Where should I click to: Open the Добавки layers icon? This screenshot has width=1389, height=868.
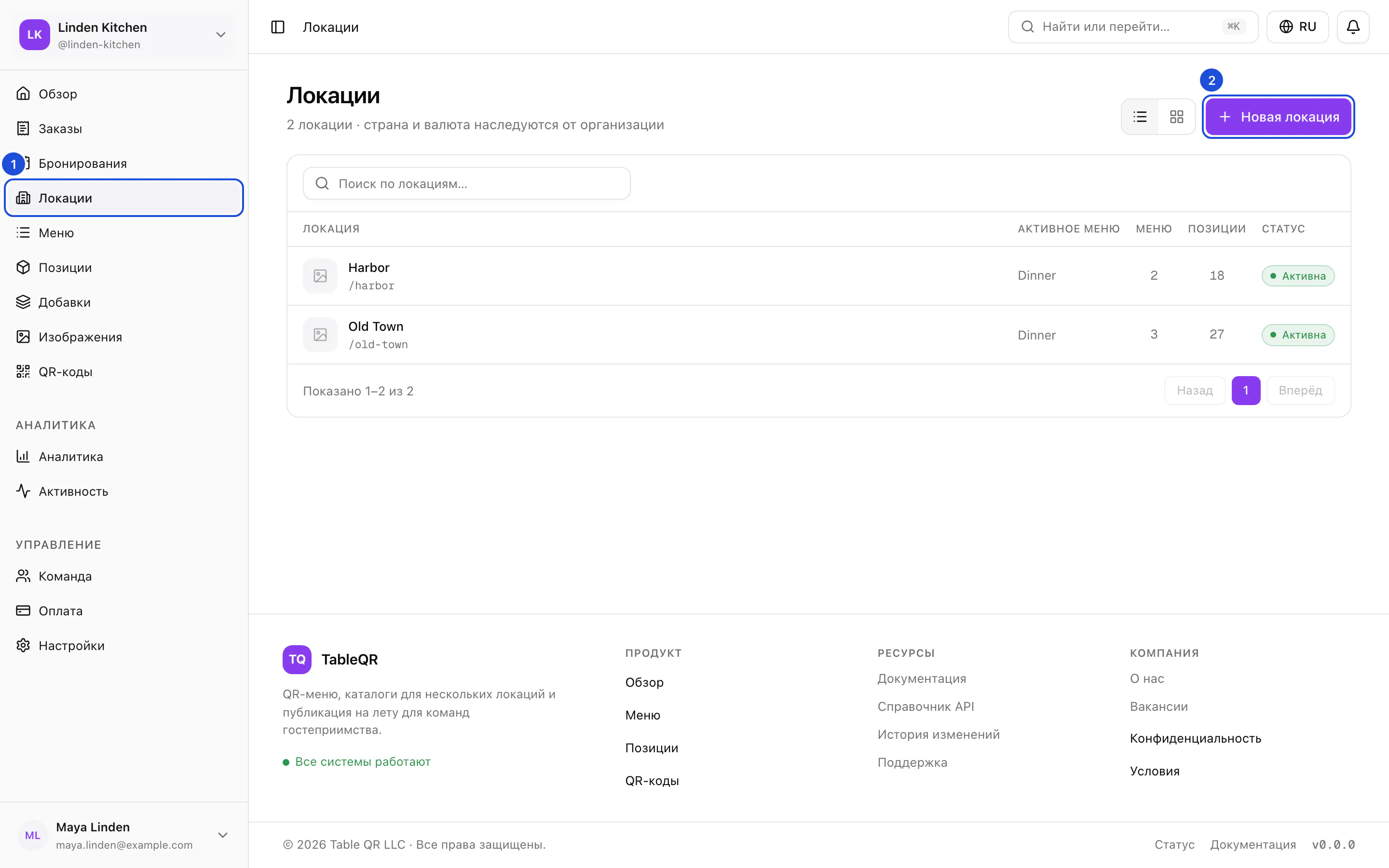point(23,302)
